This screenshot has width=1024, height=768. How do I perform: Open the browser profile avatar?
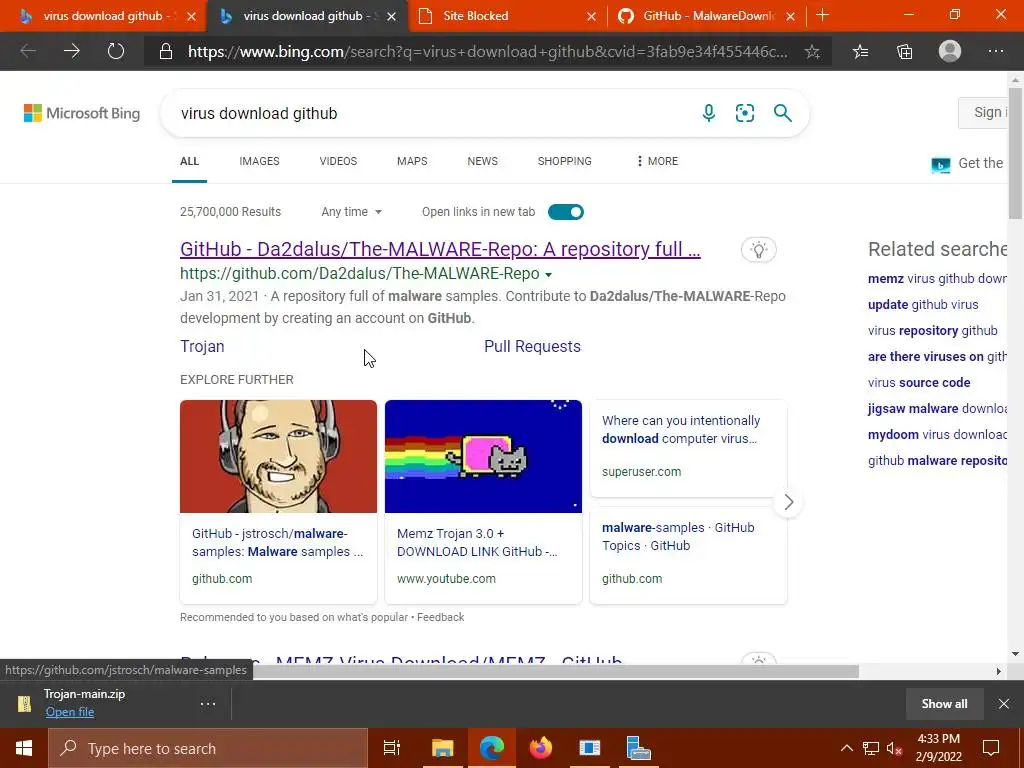950,51
